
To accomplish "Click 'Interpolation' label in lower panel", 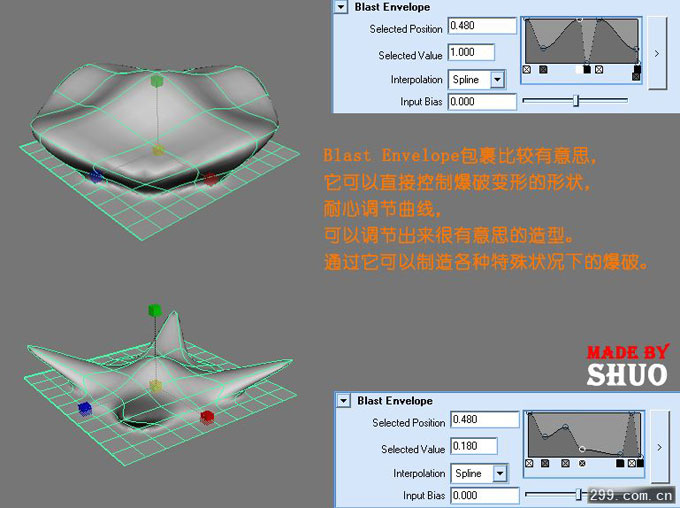I will [x=419, y=473].
